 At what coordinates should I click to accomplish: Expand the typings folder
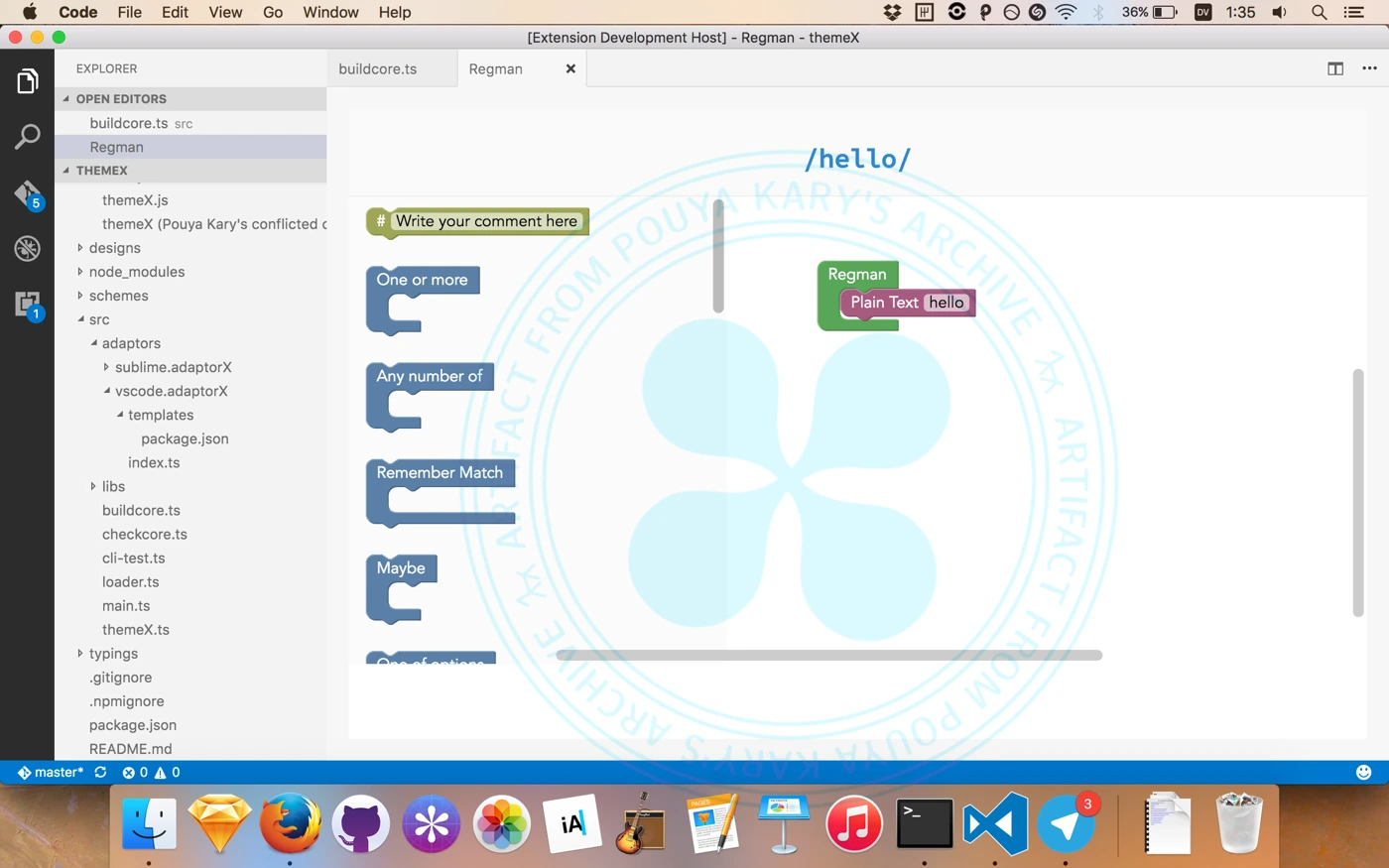point(113,654)
